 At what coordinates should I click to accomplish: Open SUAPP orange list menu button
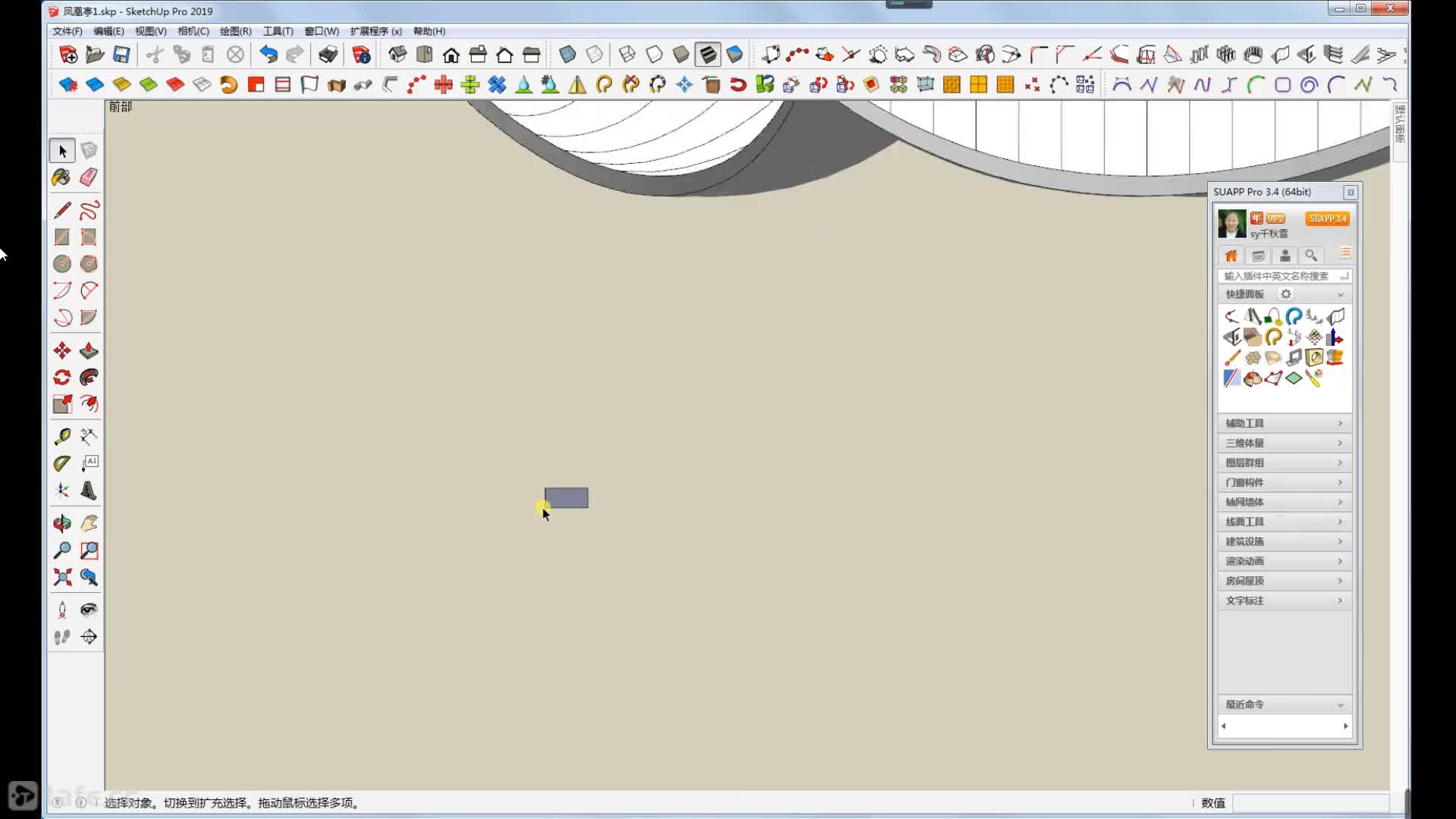pos(1345,253)
